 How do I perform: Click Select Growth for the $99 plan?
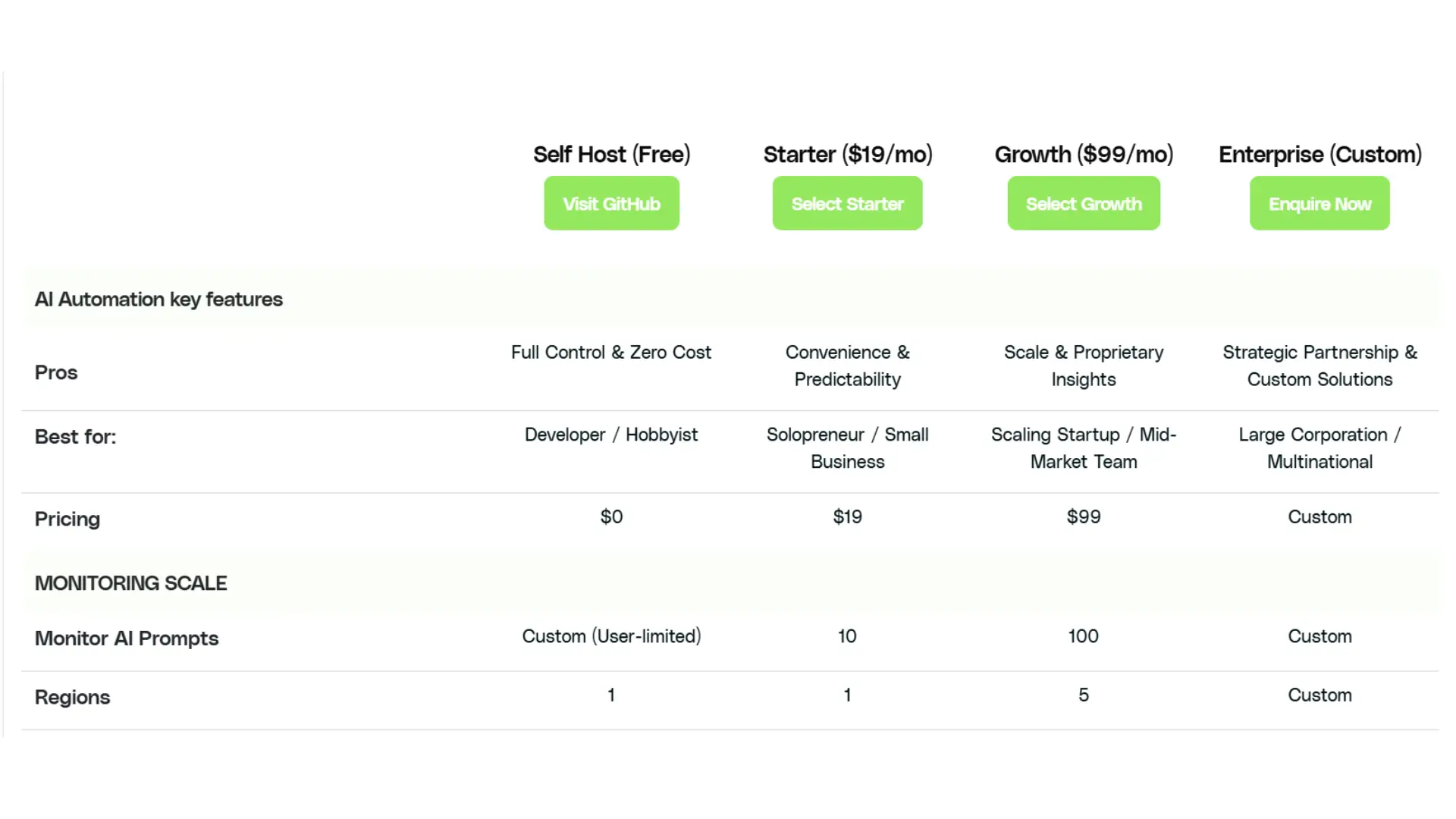click(1083, 203)
